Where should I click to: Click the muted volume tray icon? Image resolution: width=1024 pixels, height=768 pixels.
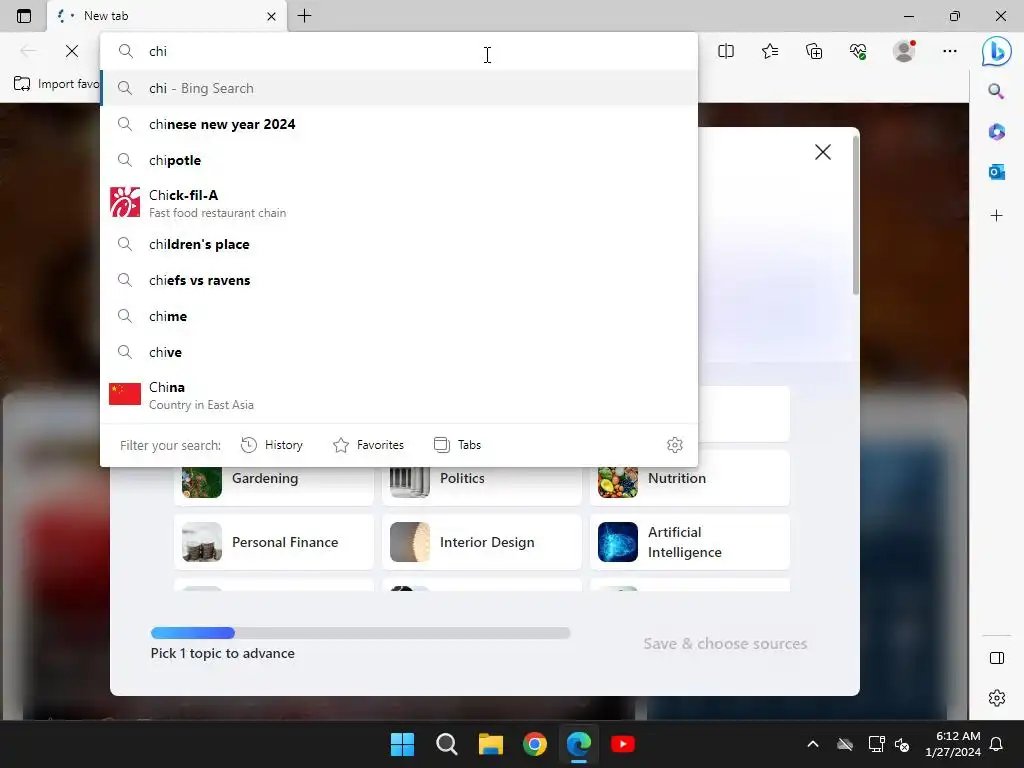coord(902,744)
